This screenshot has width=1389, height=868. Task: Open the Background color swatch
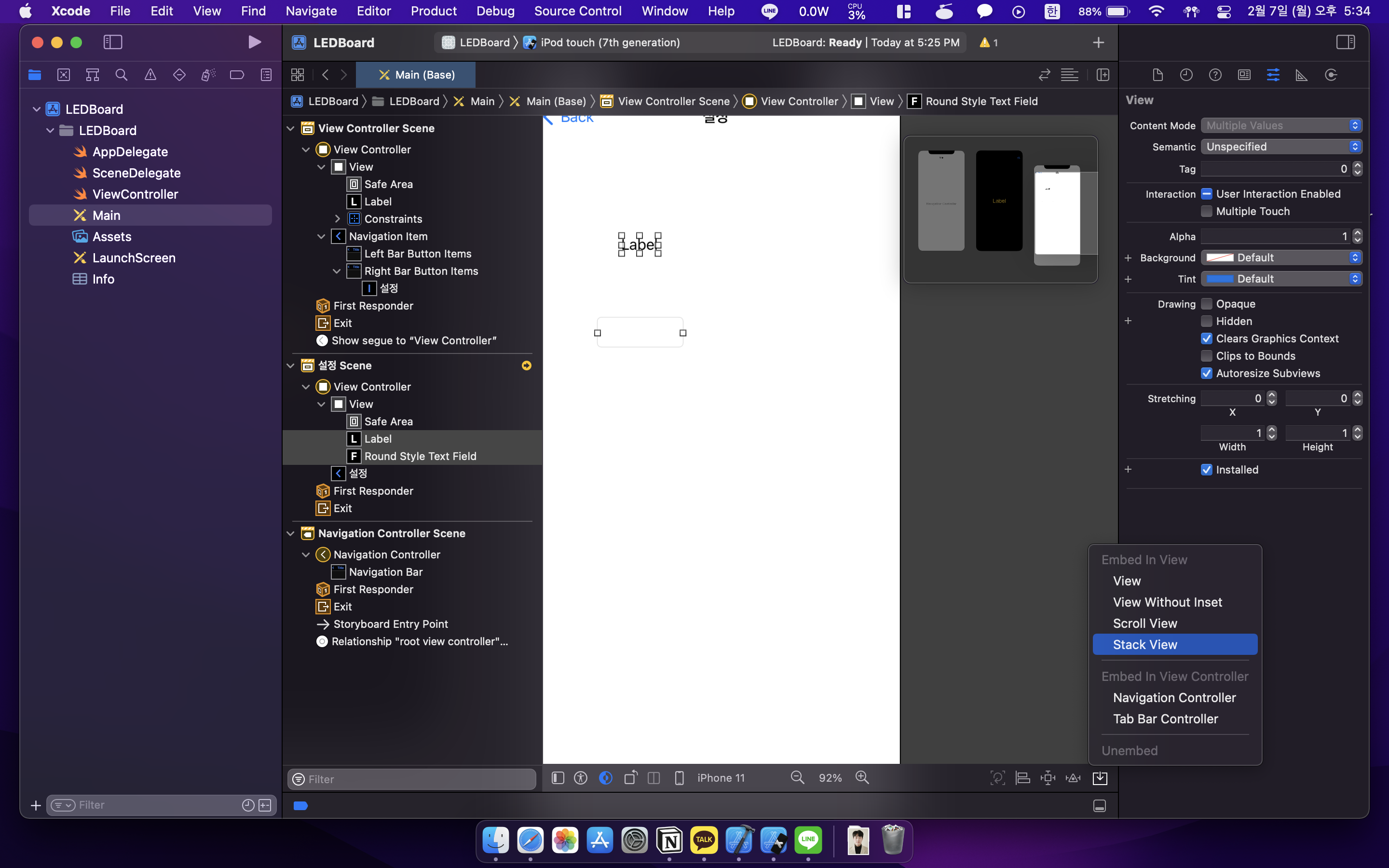pyautogui.click(x=1220, y=257)
